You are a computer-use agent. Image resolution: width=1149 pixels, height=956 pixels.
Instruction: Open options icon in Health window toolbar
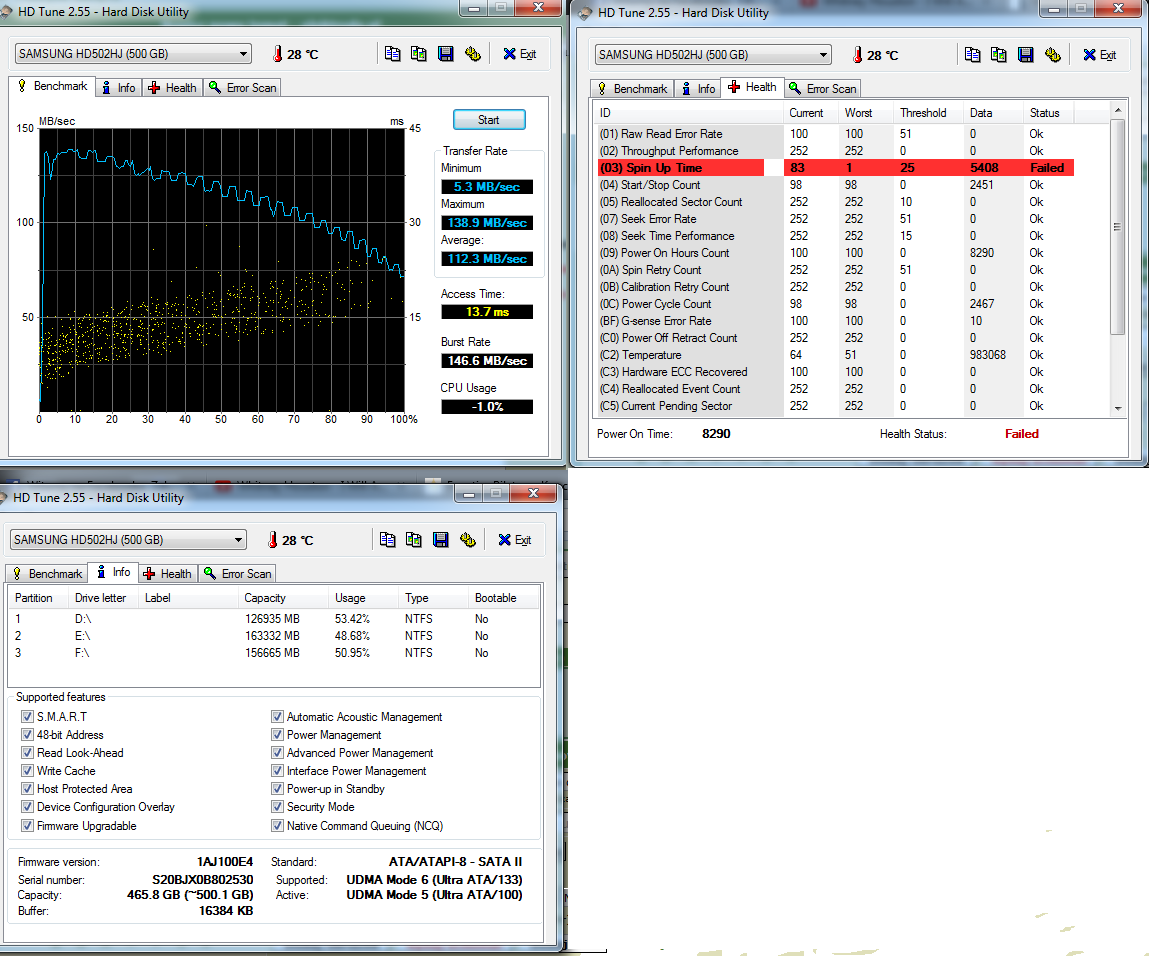[1053, 55]
